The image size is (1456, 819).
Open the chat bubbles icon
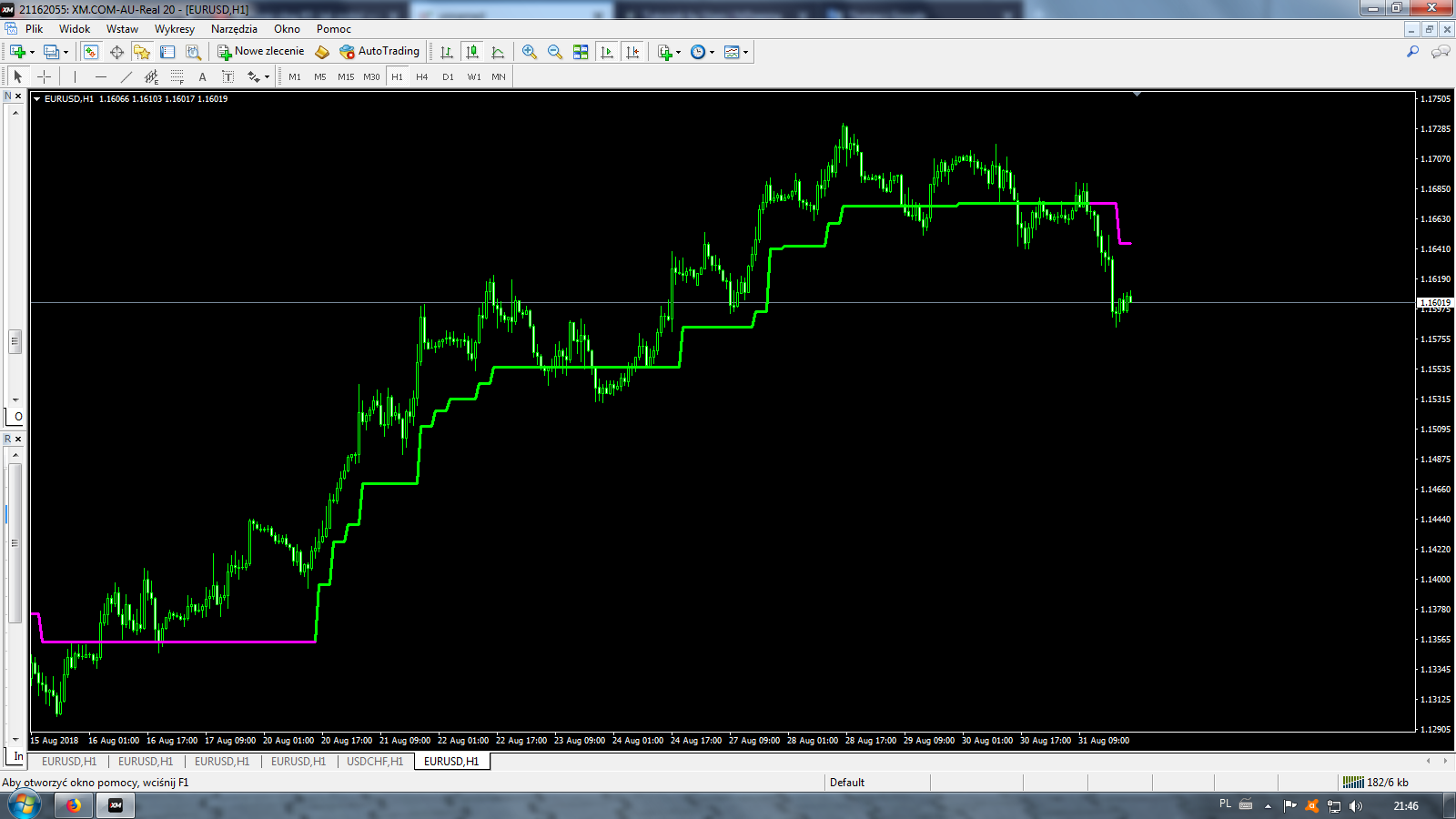point(1441,52)
